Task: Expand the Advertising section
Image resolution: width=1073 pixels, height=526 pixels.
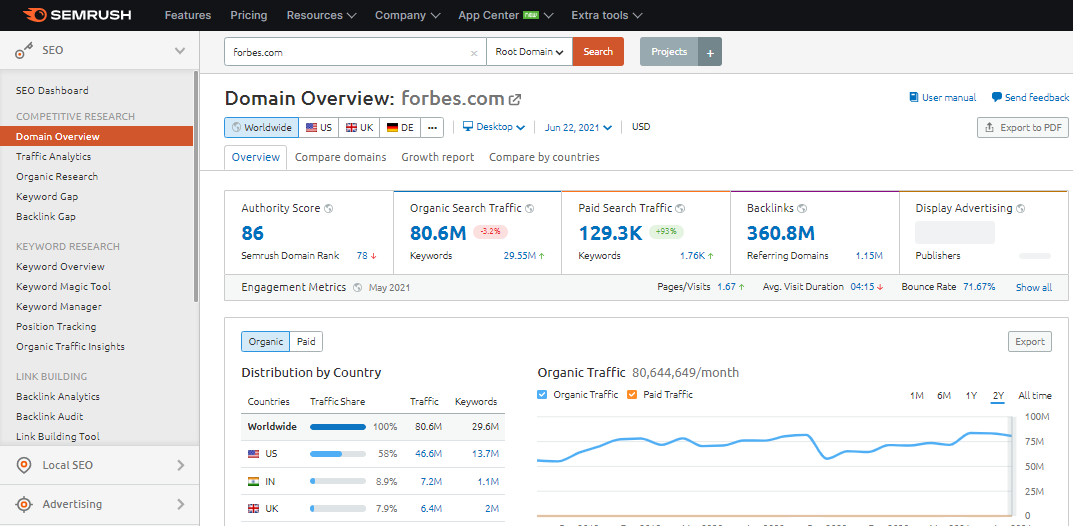Action: (181, 505)
